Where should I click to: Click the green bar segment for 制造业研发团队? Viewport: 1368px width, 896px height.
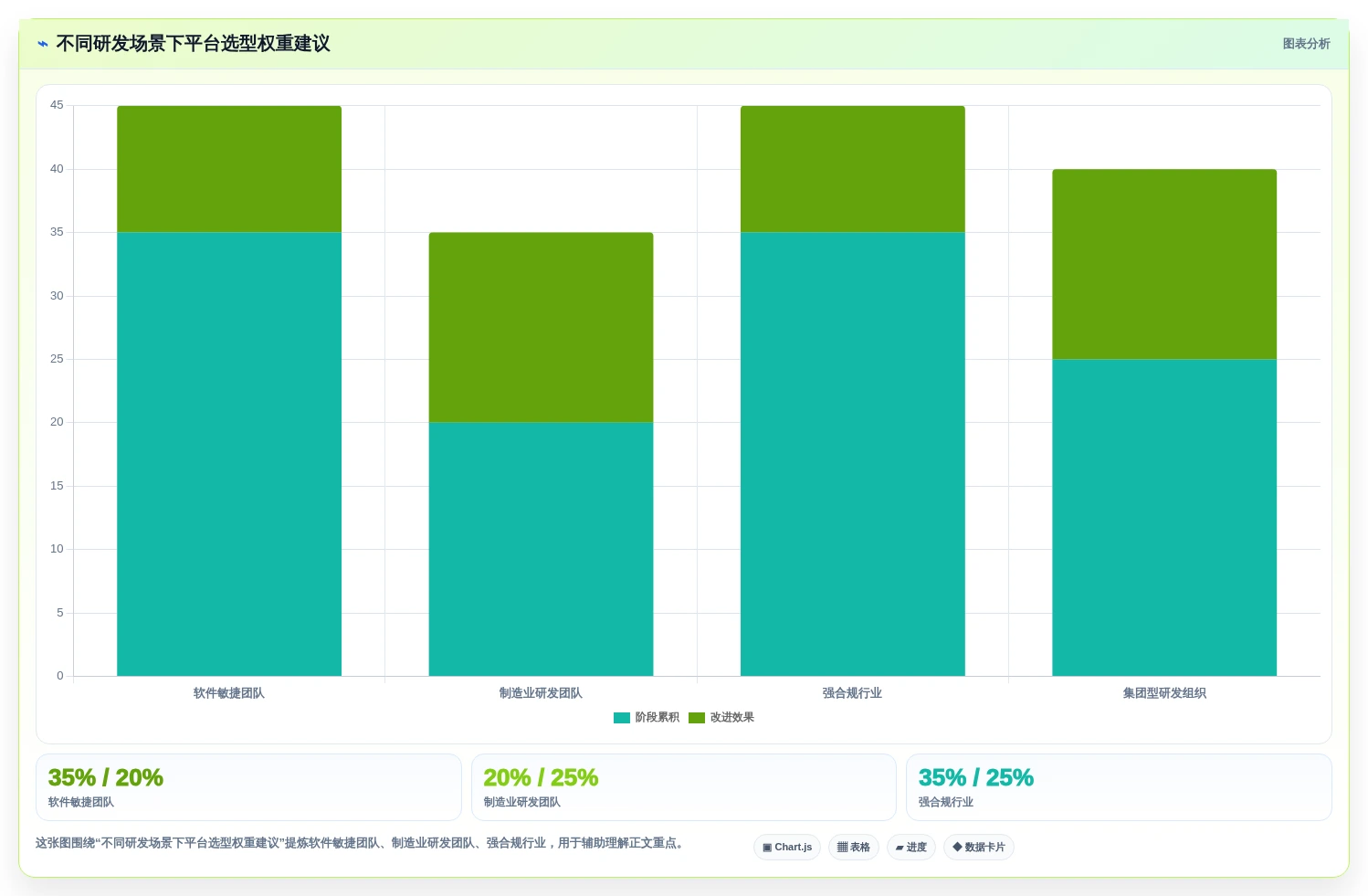541,327
